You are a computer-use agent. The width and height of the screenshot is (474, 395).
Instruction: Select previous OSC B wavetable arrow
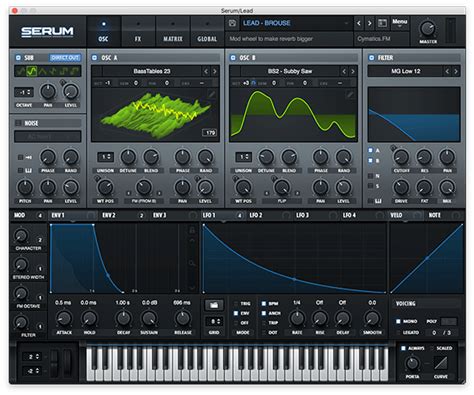344,71
